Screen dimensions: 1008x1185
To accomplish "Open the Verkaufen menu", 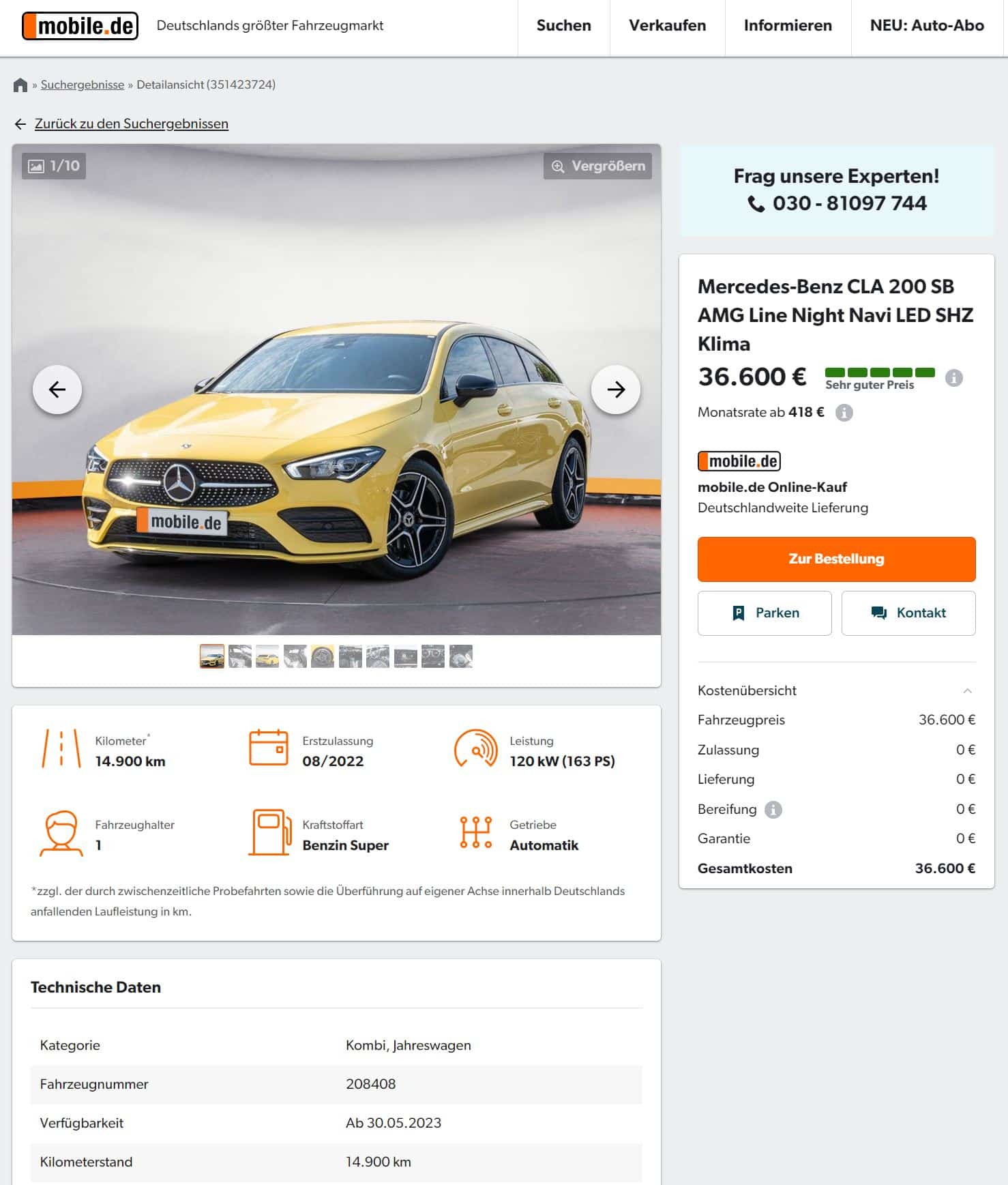I will 667,26.
